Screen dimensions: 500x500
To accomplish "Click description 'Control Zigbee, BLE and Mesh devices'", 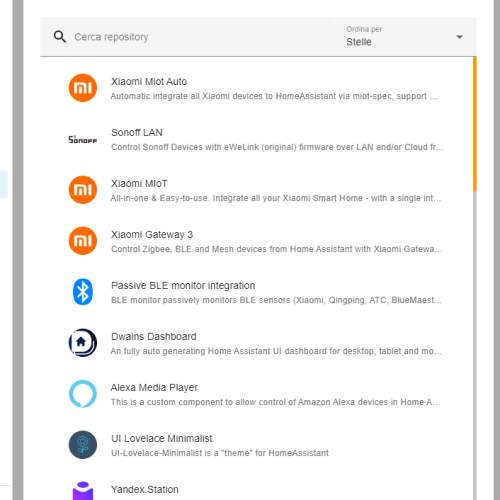I will [x=277, y=249].
